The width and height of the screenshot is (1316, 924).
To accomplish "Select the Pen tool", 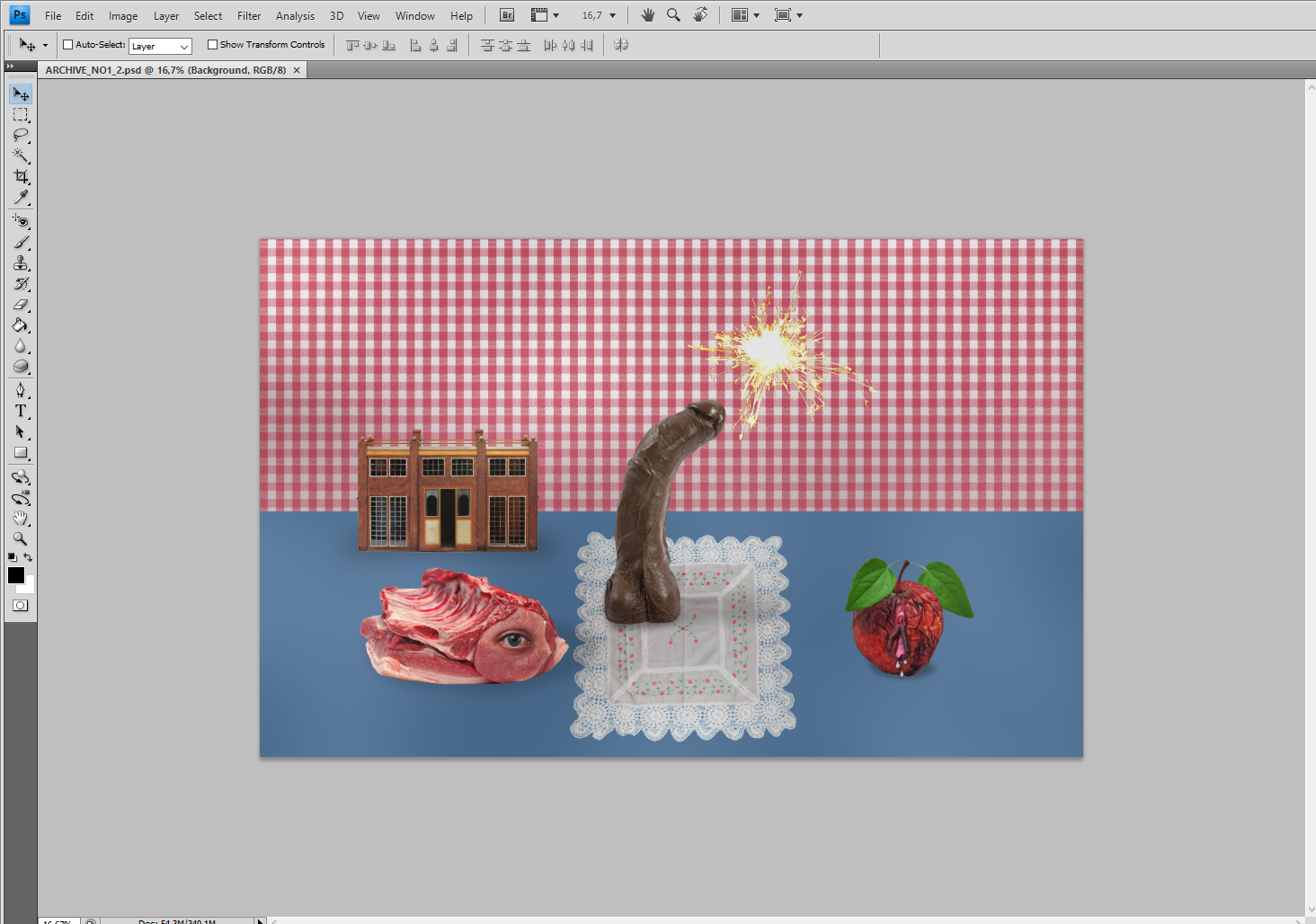I will pyautogui.click(x=21, y=390).
